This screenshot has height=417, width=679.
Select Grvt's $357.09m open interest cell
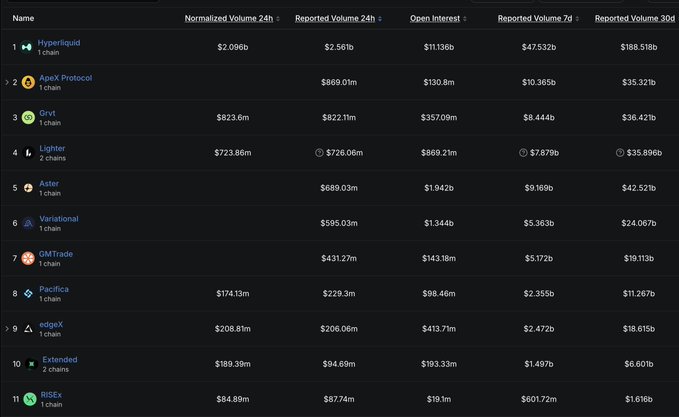[439, 117]
